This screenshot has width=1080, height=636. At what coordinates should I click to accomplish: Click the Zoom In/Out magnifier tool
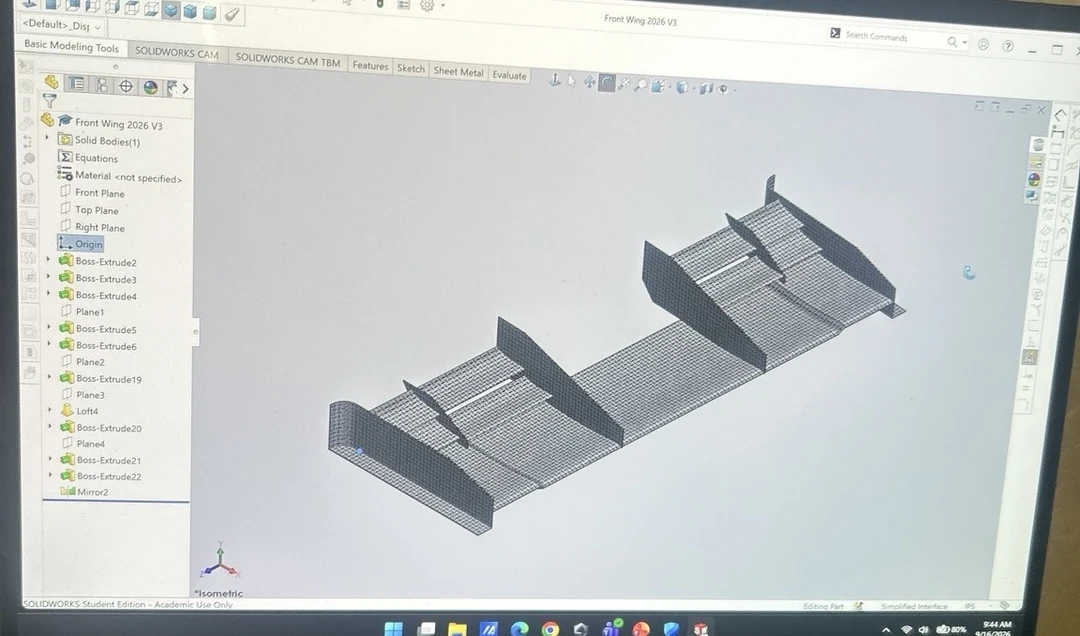624,84
